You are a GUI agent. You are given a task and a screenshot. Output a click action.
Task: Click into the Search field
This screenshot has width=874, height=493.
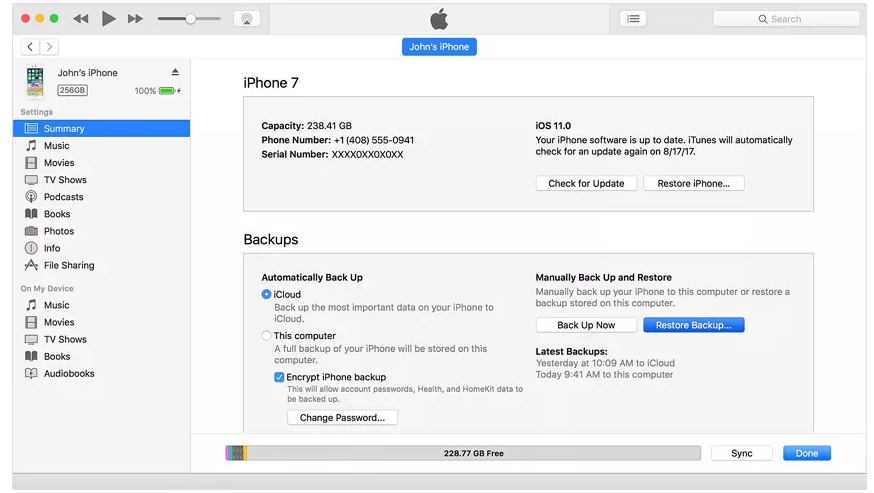coord(786,19)
